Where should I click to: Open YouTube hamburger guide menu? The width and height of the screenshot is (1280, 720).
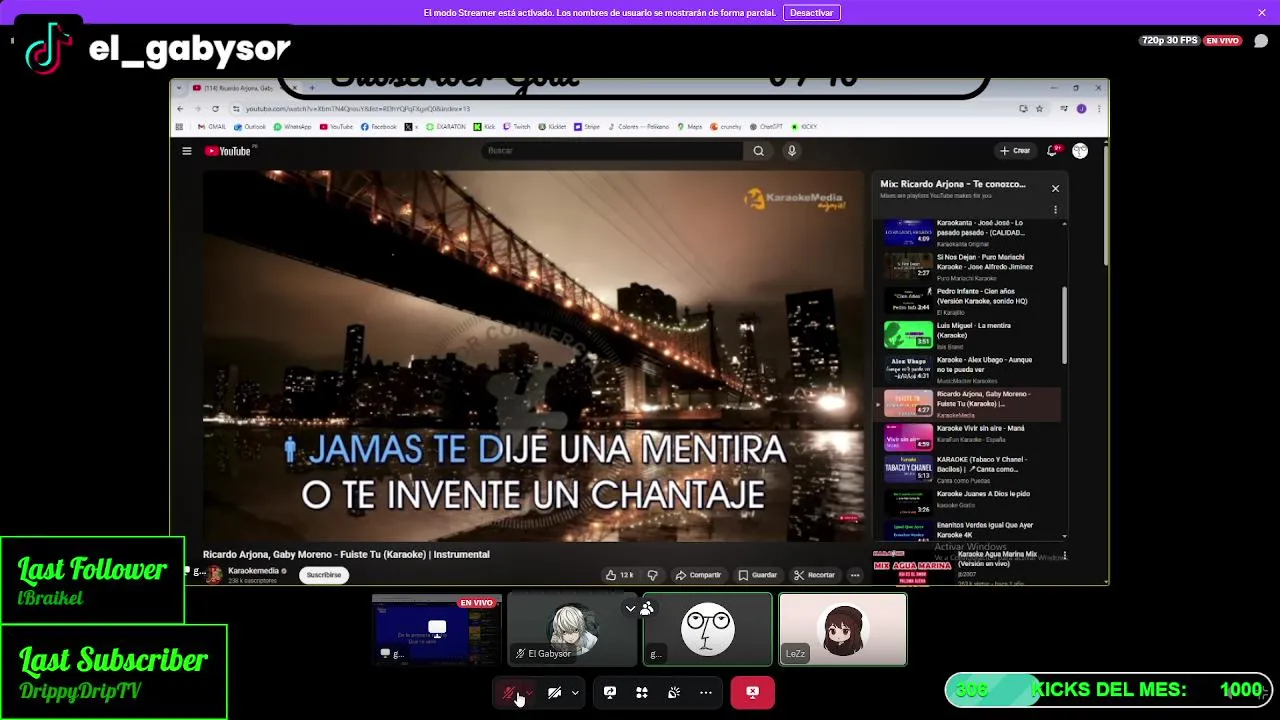pos(187,151)
